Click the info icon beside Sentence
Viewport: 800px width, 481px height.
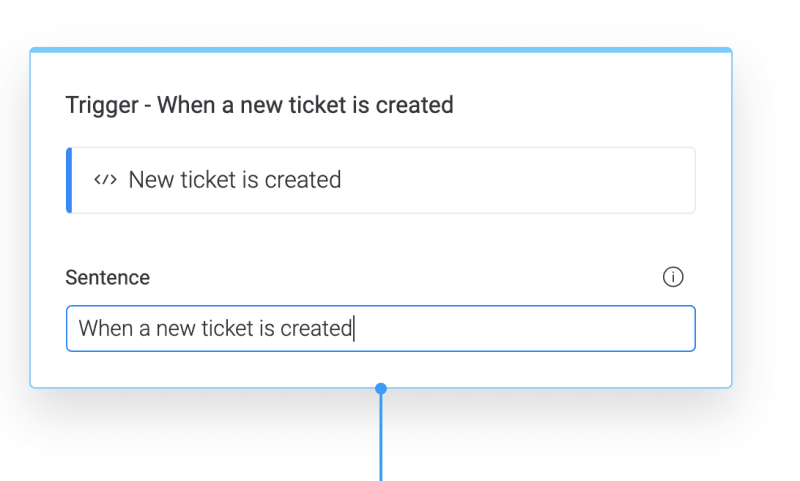673,277
